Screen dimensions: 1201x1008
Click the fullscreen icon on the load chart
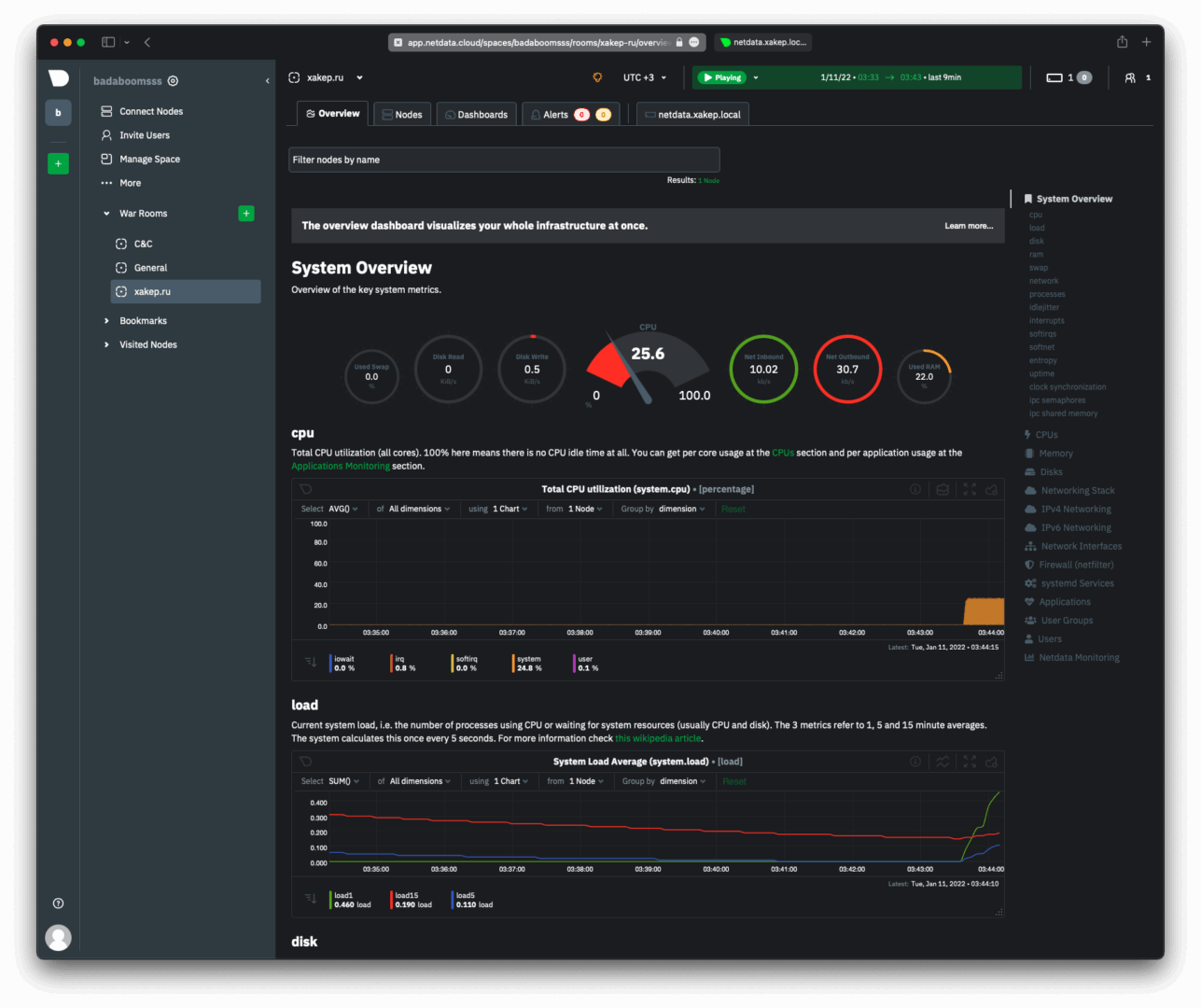click(x=970, y=762)
